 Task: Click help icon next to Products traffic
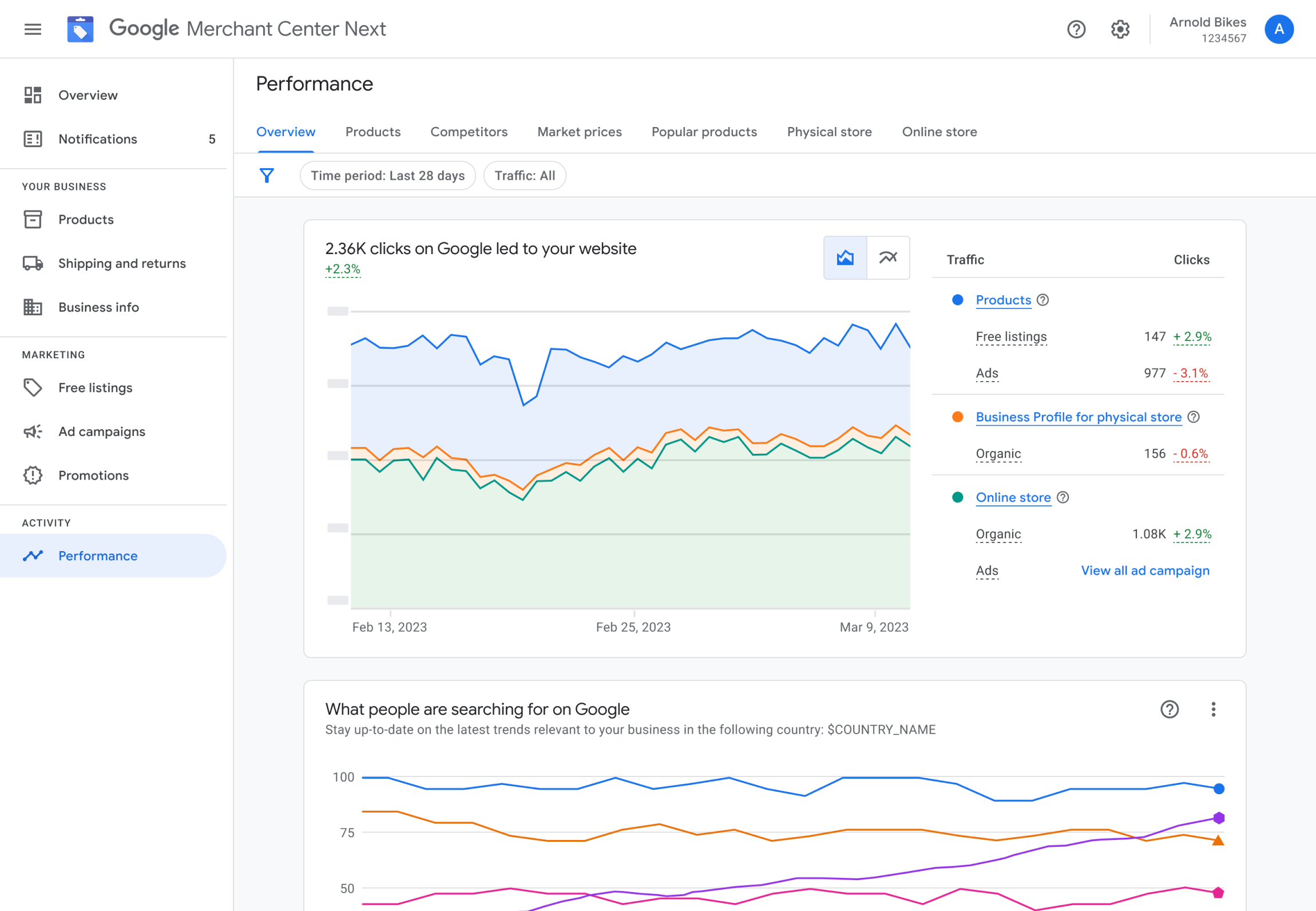[x=1043, y=300]
